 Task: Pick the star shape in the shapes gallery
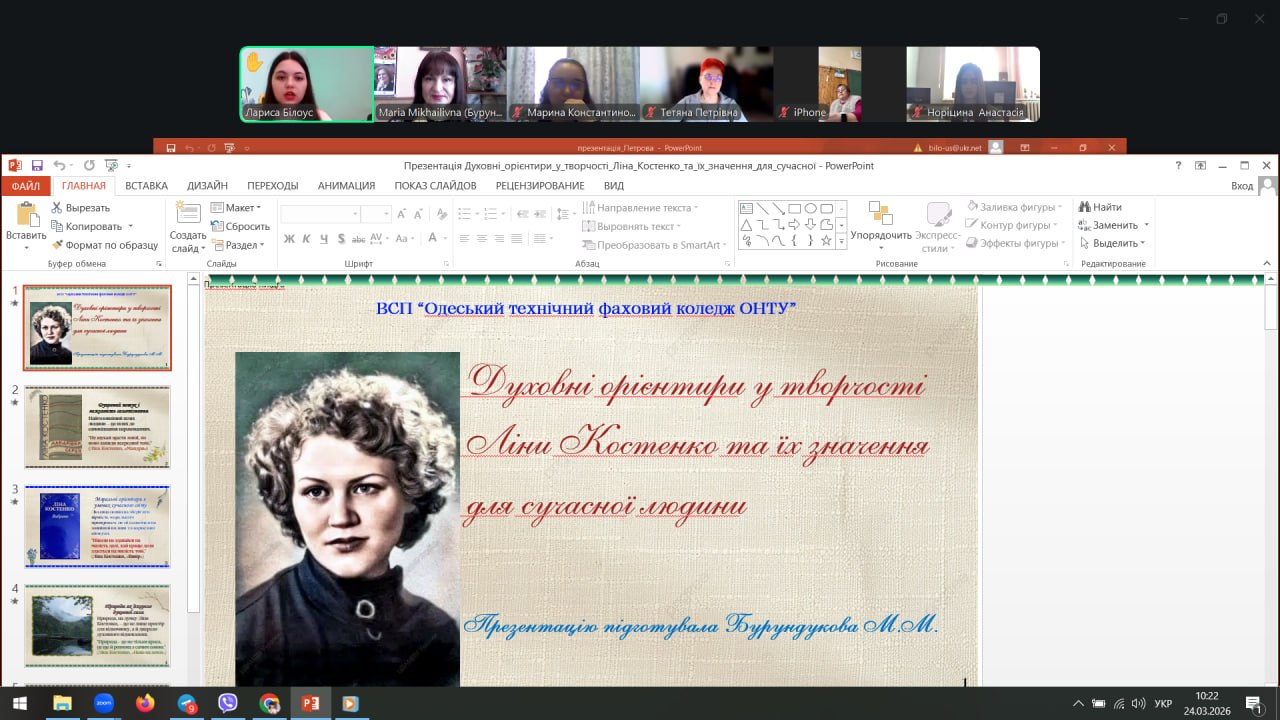click(826, 240)
